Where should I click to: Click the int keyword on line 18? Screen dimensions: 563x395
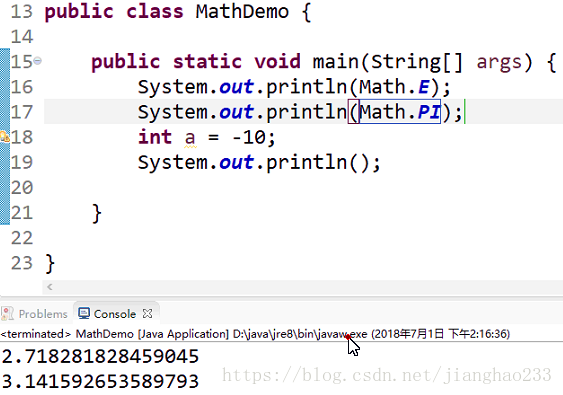pyautogui.click(x=155, y=137)
